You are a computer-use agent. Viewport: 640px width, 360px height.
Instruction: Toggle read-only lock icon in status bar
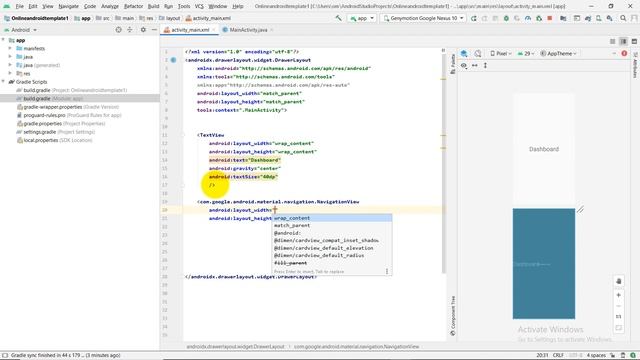[x=613, y=356]
